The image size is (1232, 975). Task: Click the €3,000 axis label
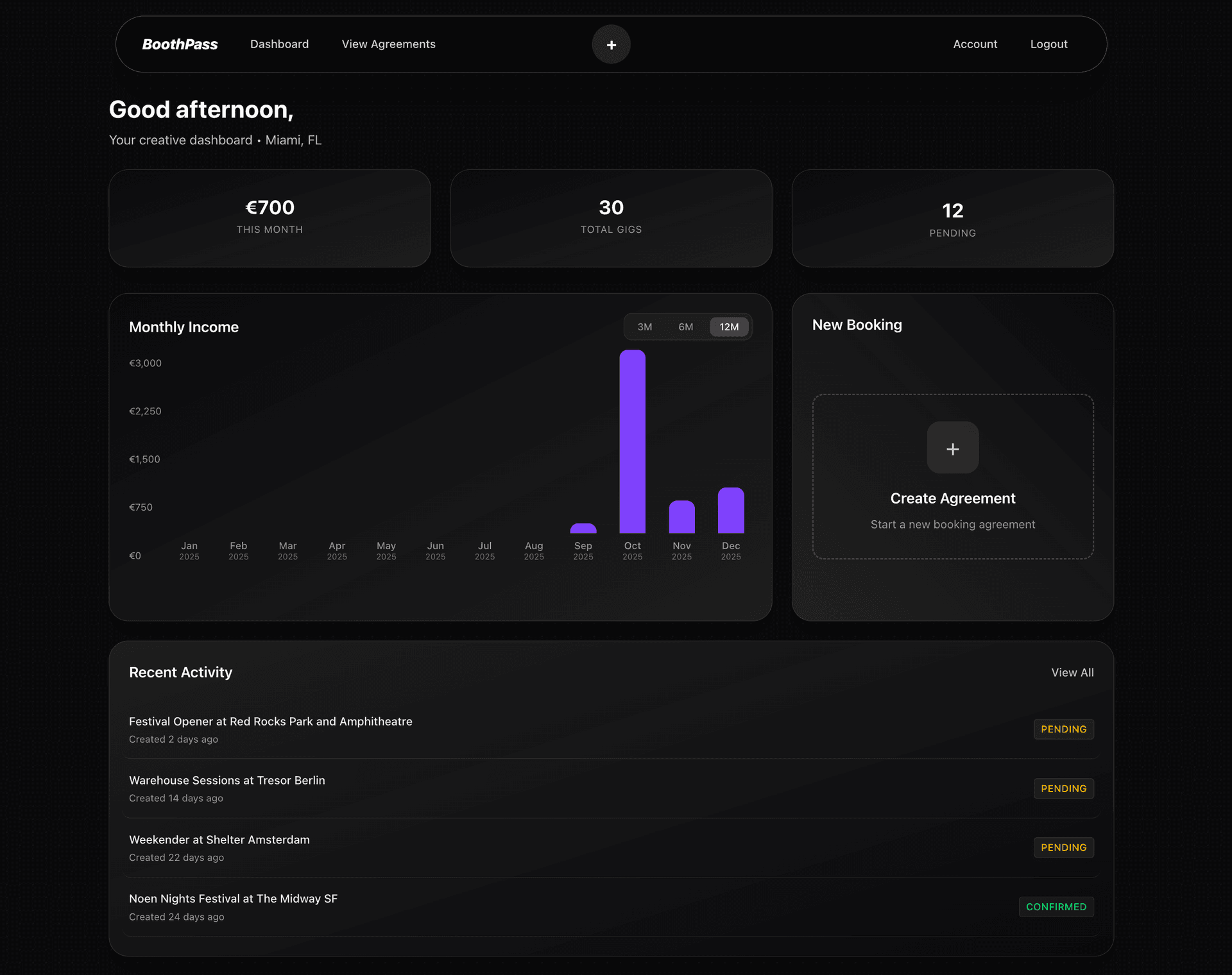tap(145, 363)
